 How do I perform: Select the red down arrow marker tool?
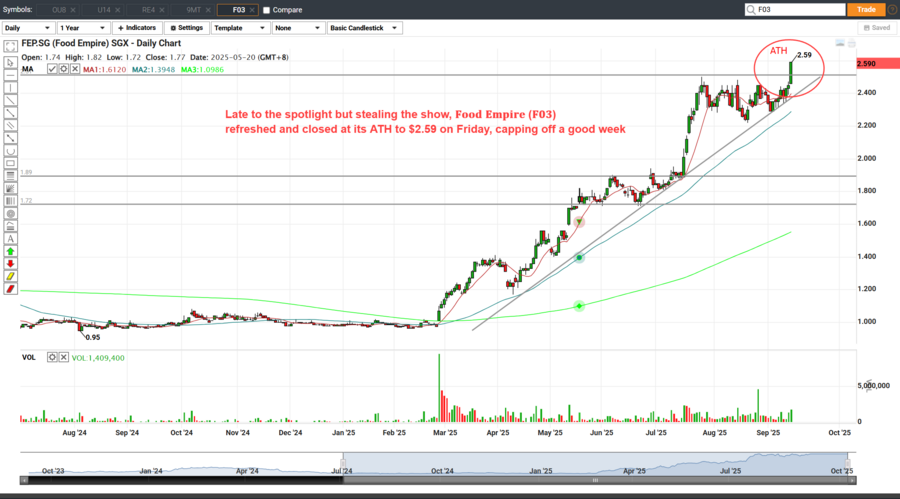click(x=10, y=264)
